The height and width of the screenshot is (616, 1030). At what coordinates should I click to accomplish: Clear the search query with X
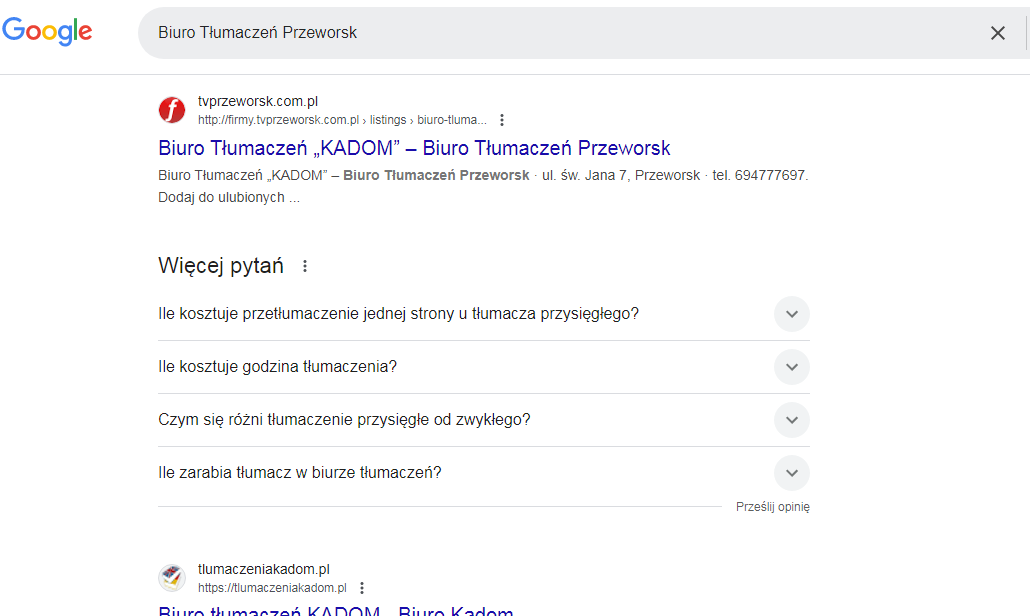pos(997,33)
